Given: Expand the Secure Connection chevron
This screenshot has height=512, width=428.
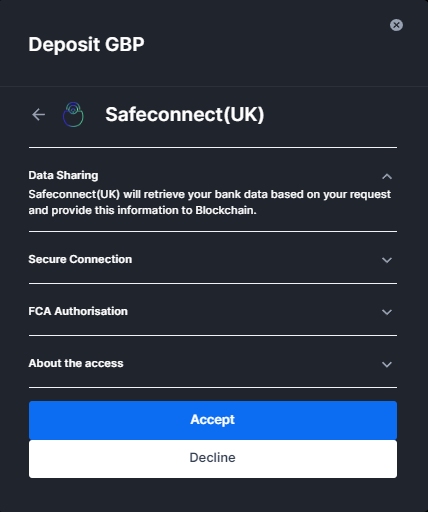Looking at the screenshot, I should (387, 260).
